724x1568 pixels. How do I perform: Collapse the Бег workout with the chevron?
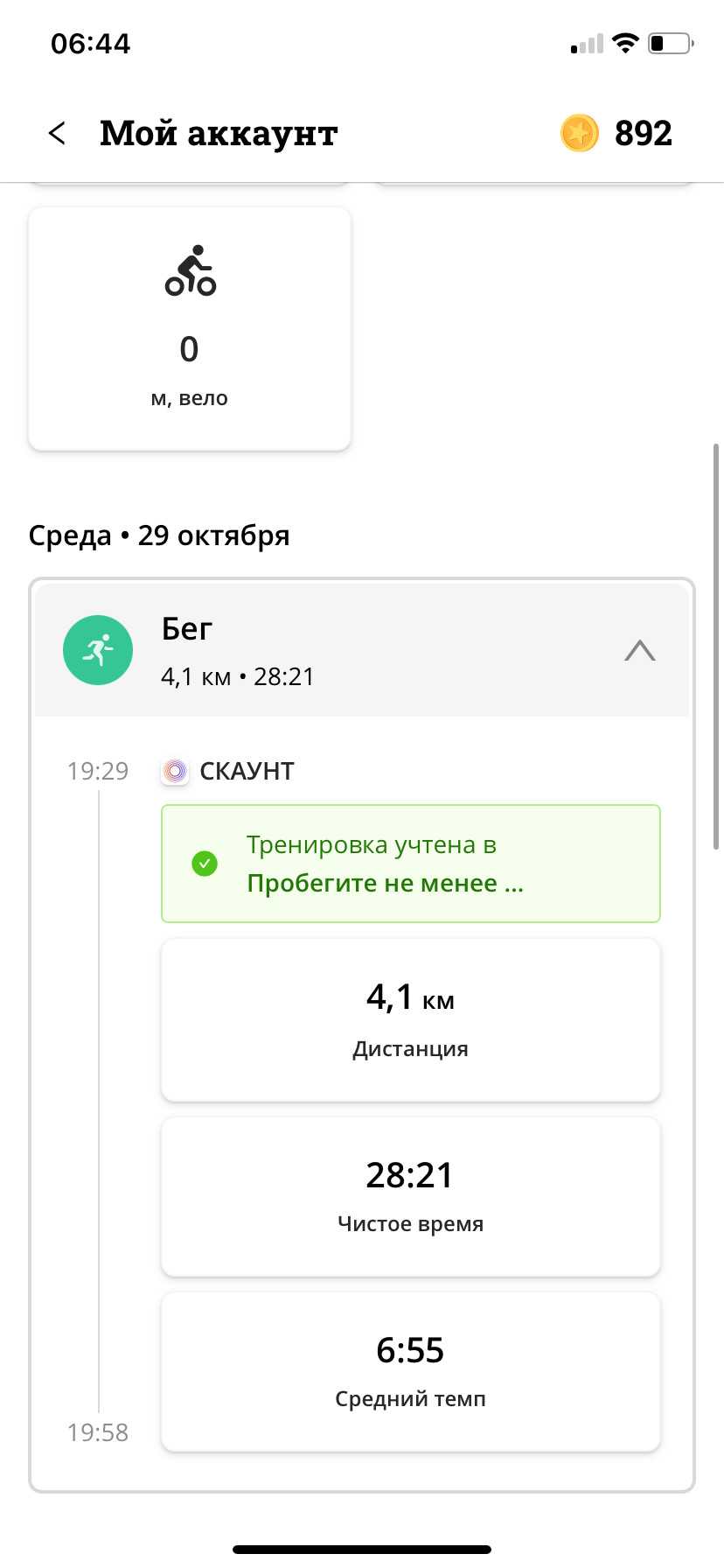pyautogui.click(x=640, y=651)
